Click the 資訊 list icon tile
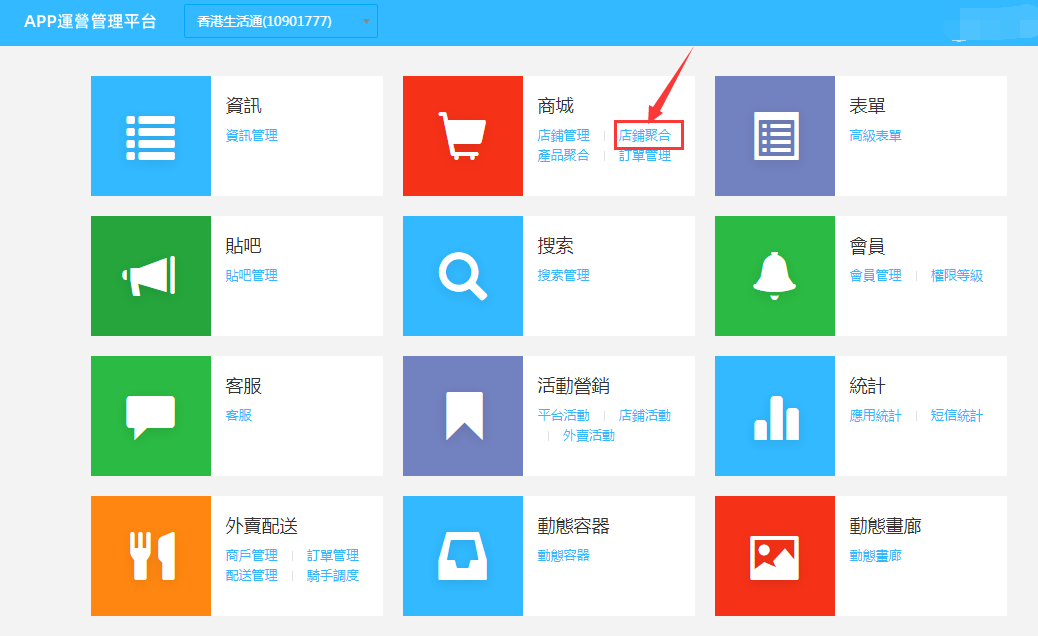1038x636 pixels. click(x=151, y=136)
